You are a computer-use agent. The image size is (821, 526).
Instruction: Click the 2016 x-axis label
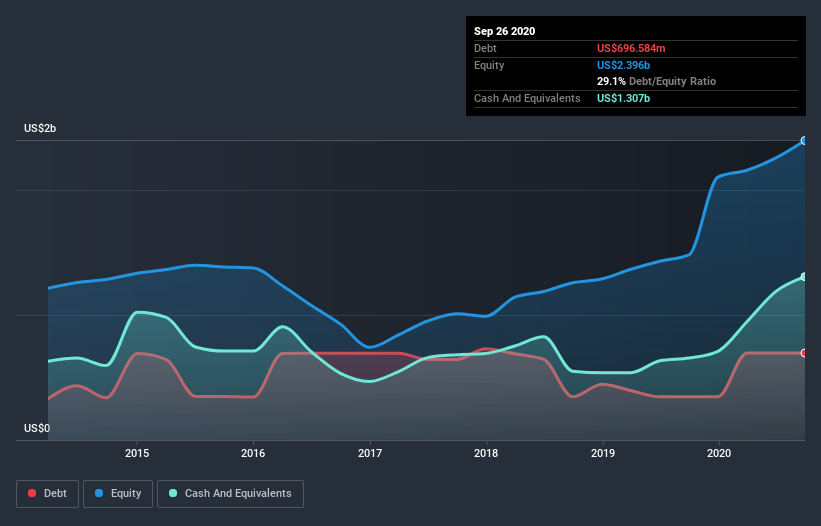[253, 453]
